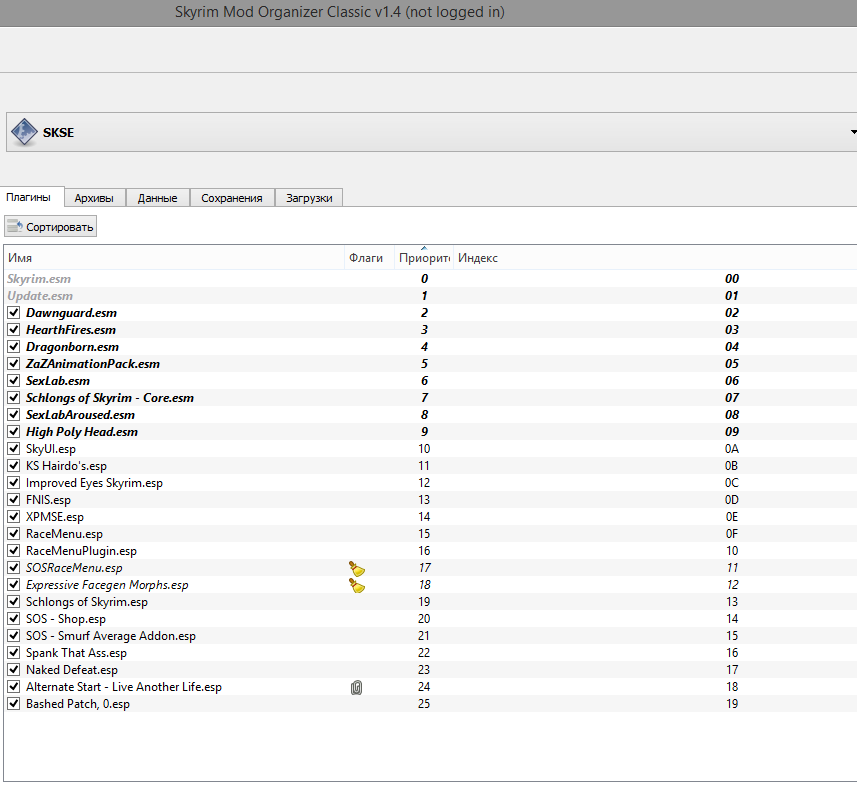The width and height of the screenshot is (857, 788).
Task: Click index value 0F for RaceMenu.esp
Action: (732, 533)
